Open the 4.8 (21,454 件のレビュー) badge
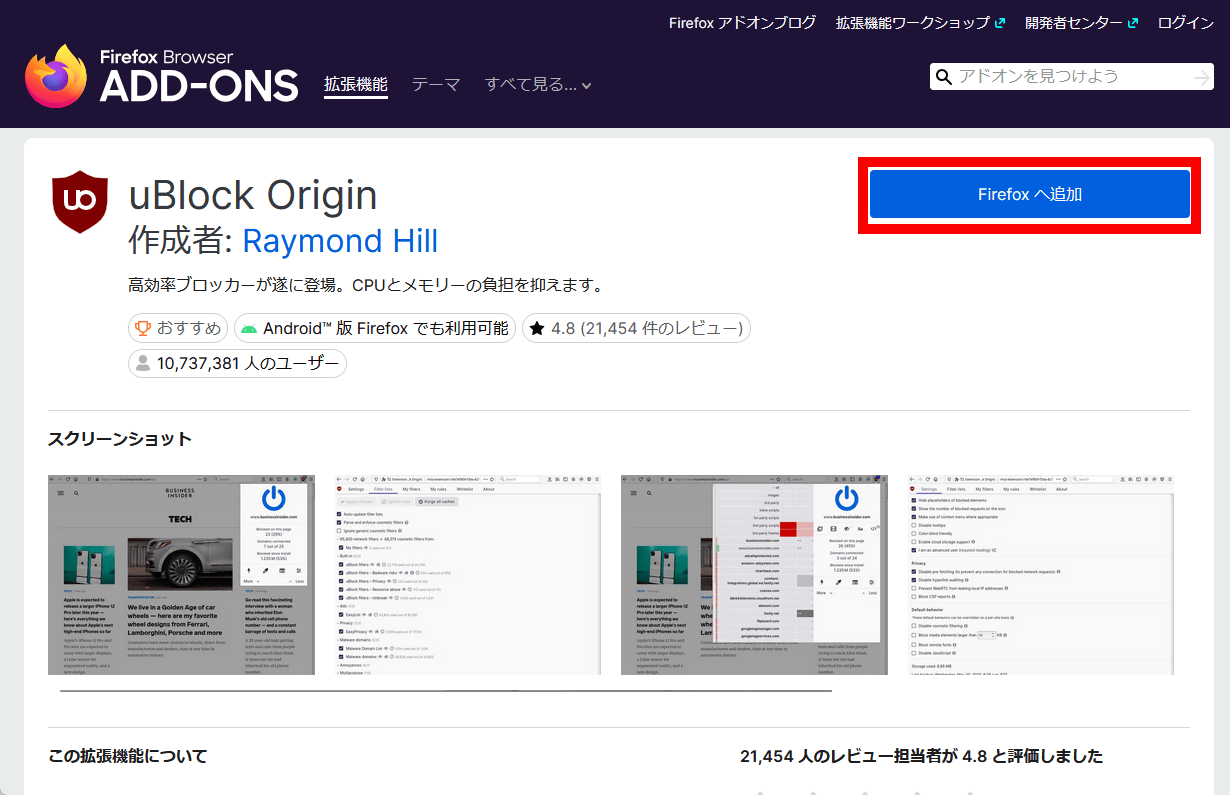The width and height of the screenshot is (1230, 795). tap(636, 328)
